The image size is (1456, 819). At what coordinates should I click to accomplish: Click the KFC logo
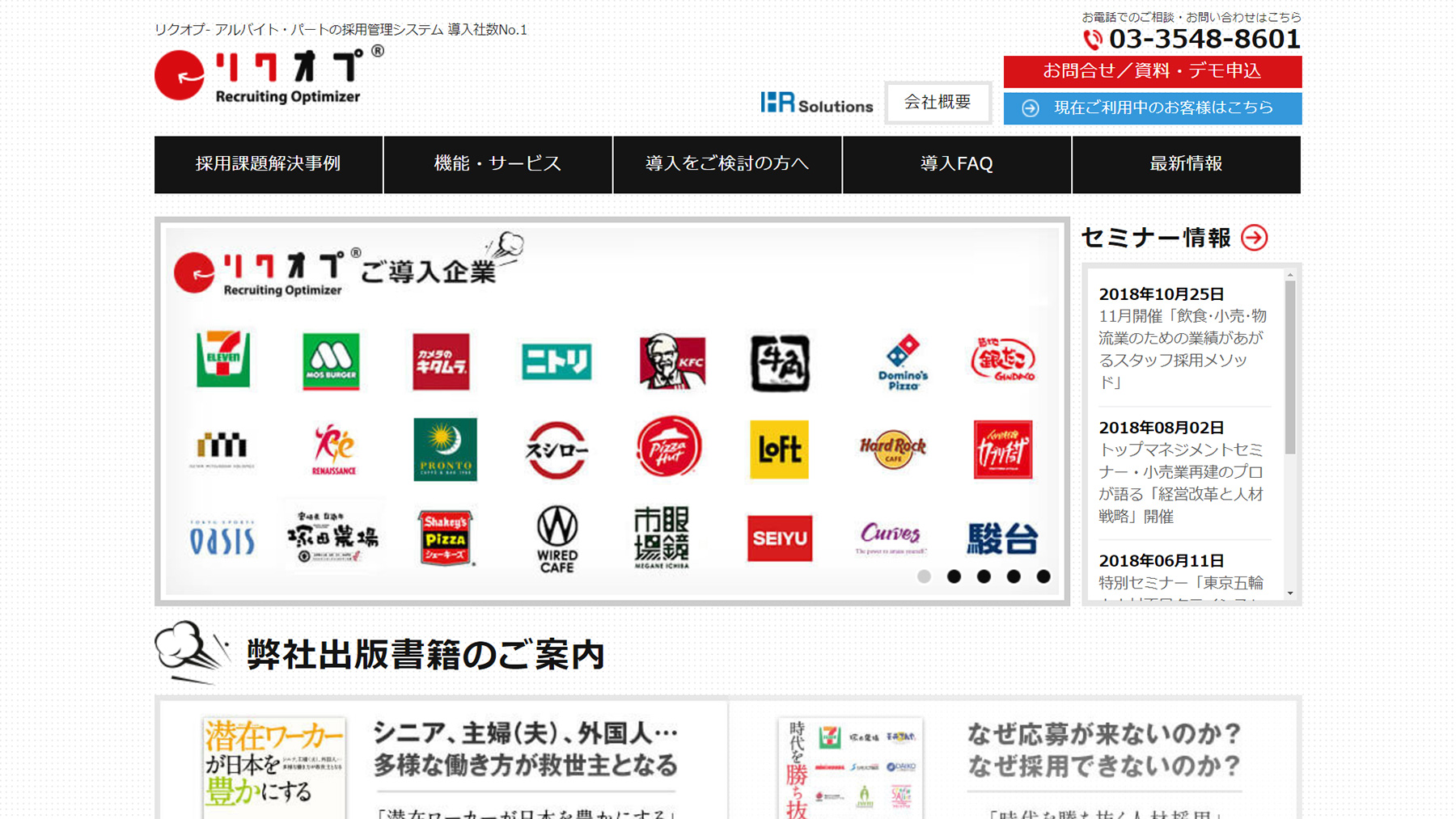(672, 361)
